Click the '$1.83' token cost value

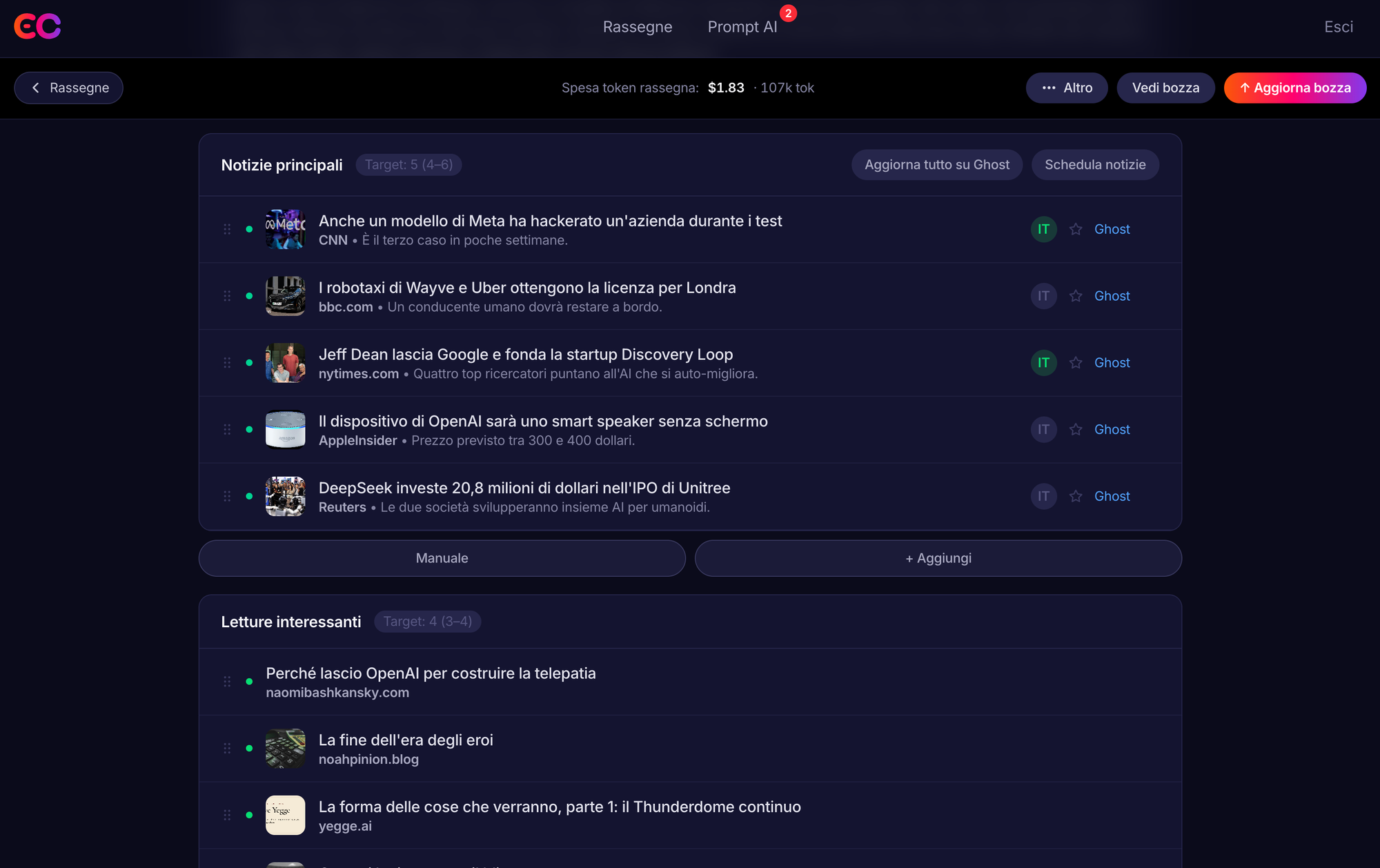pos(726,88)
